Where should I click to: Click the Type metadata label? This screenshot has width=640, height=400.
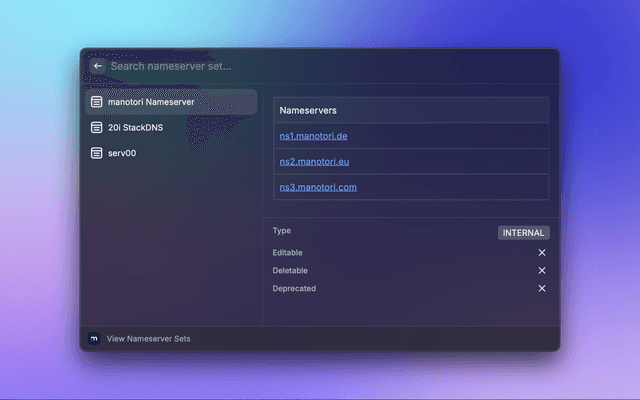point(282,231)
